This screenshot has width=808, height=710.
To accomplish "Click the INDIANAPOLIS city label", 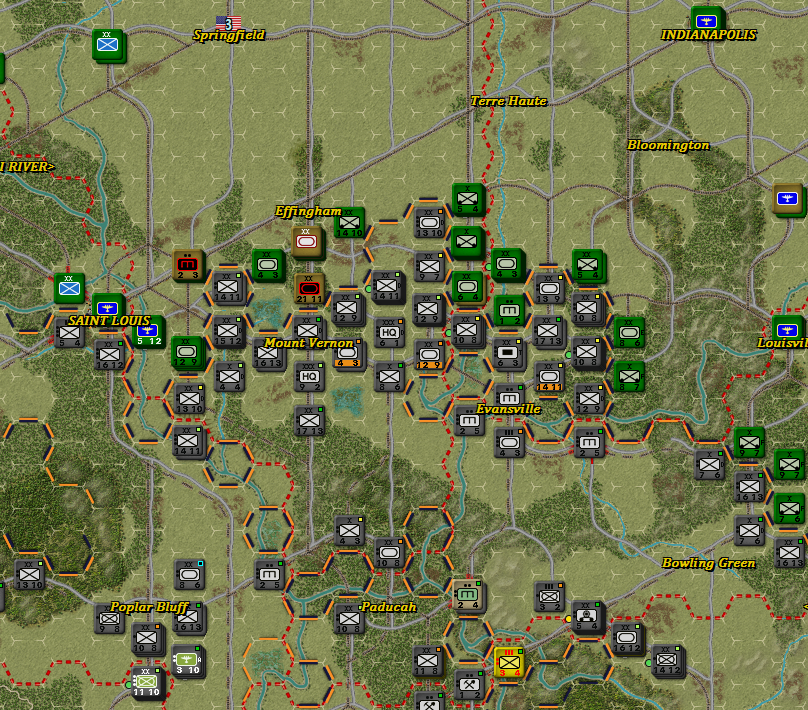I will pos(709,35).
